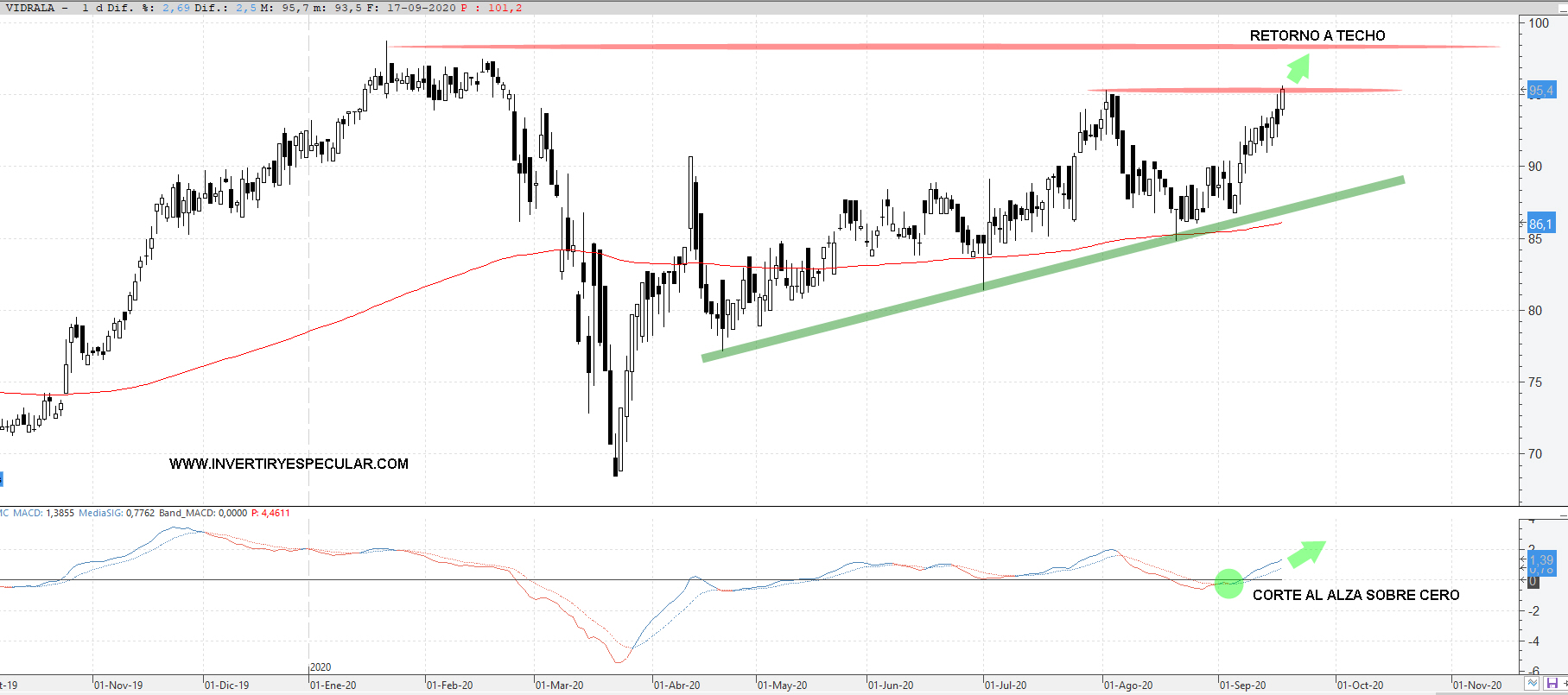
Task: Click the dark zero-level tag on MACD axis
Action: pyautogui.click(x=1533, y=581)
